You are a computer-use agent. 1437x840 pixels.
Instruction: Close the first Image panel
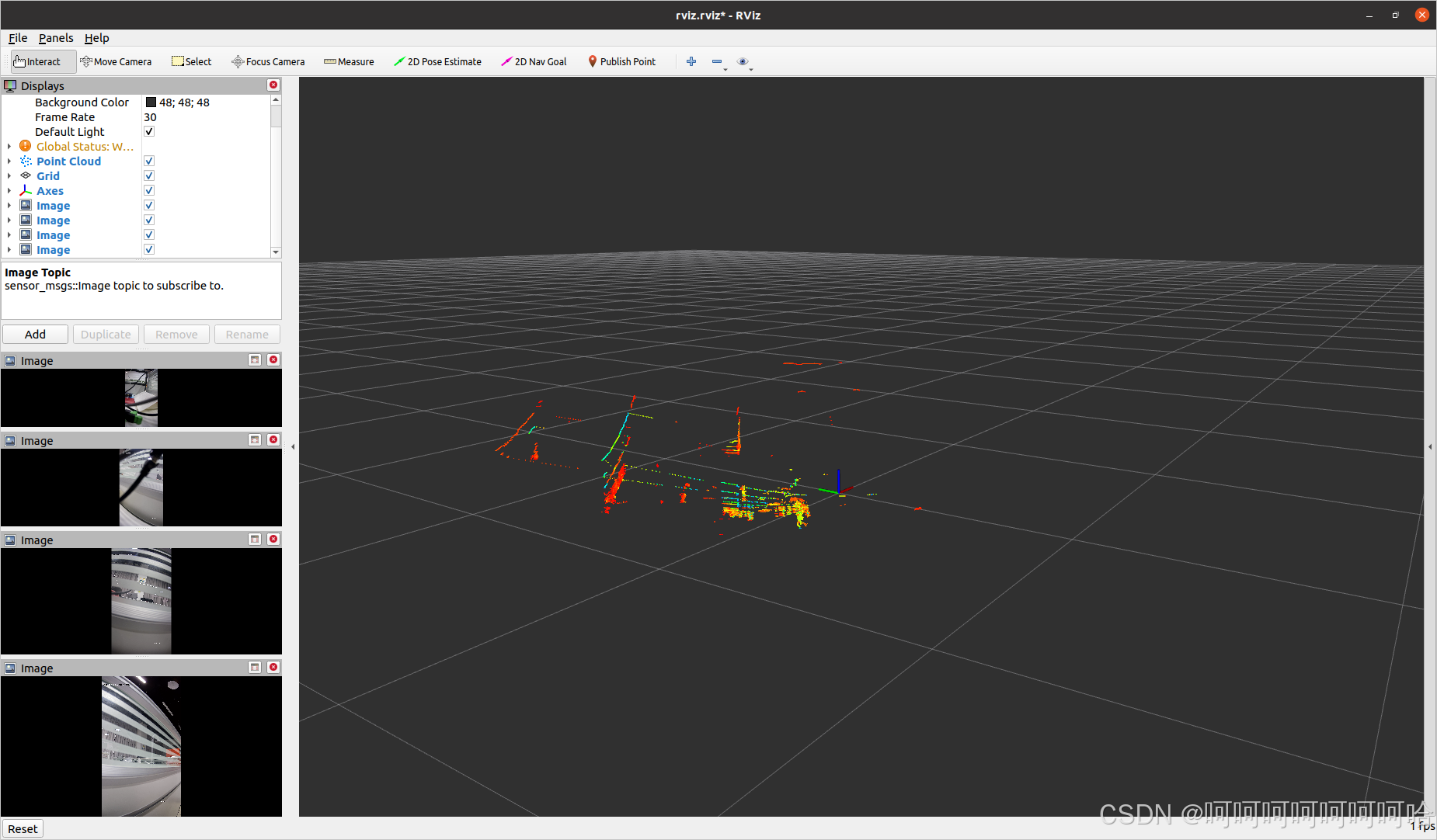(x=273, y=359)
